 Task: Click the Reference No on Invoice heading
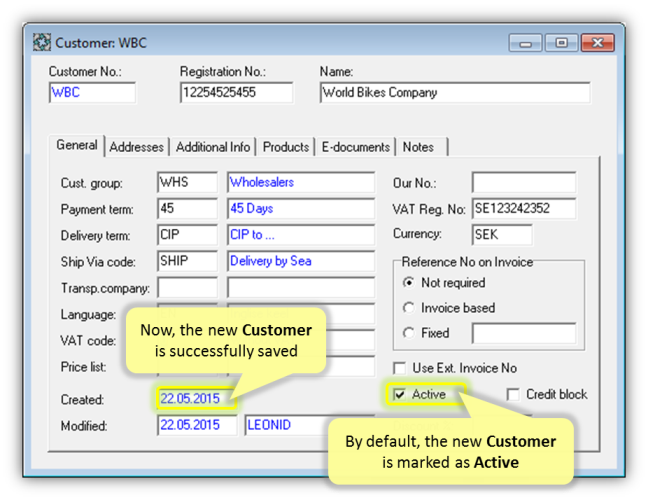tap(467, 262)
